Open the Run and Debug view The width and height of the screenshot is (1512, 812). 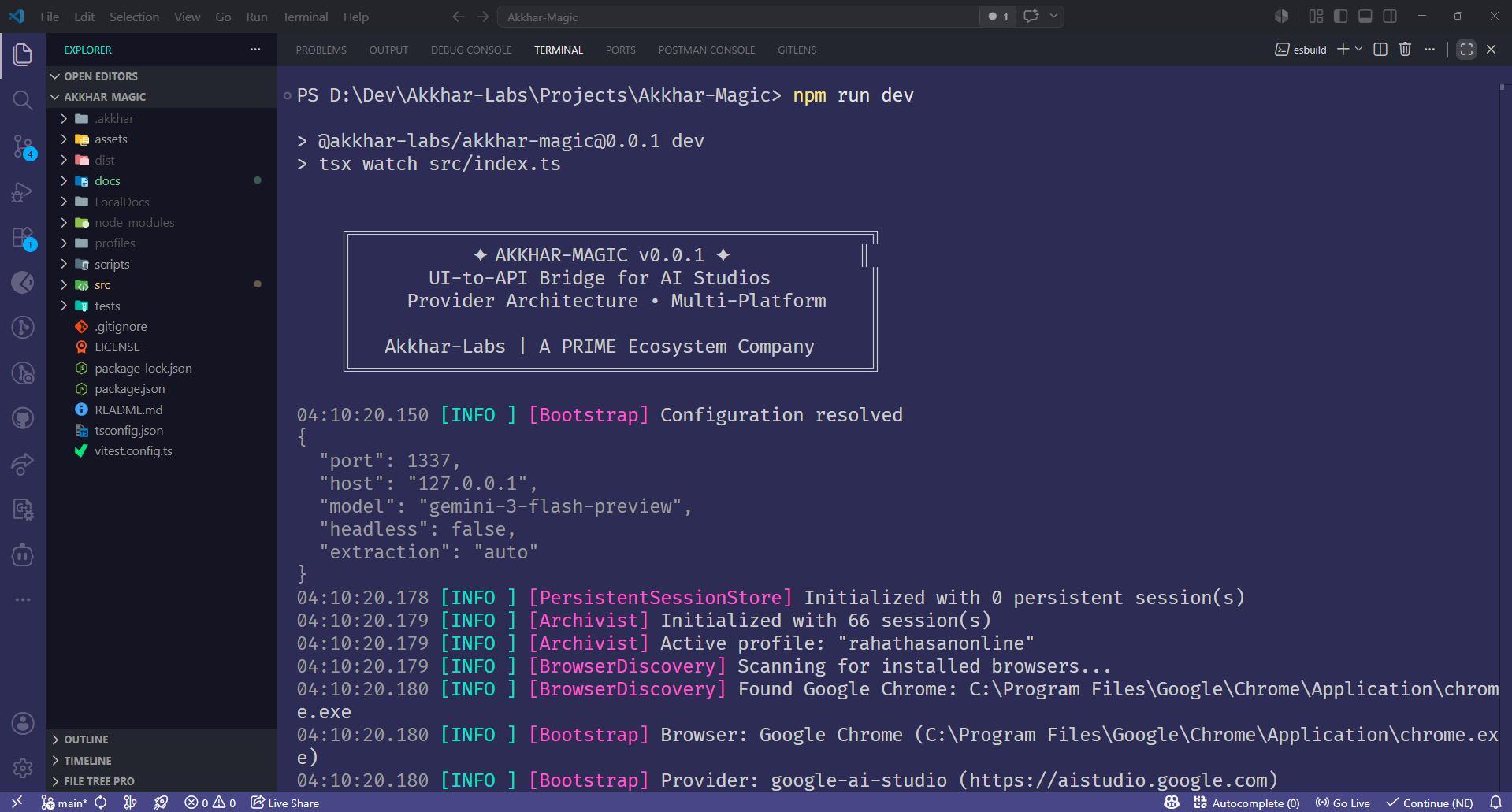tap(23, 191)
